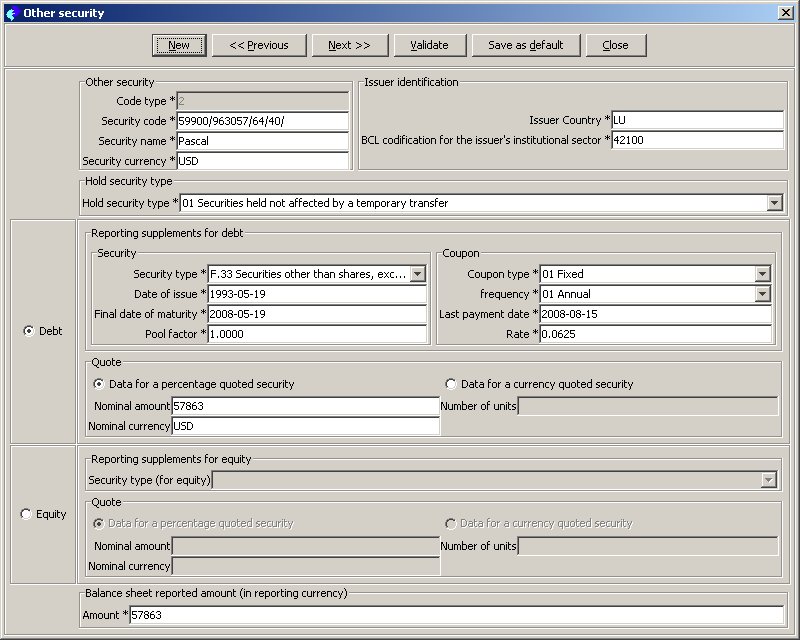Screen dimensions: 800x640
Task: Click the Security name field
Action: (x=261, y=141)
